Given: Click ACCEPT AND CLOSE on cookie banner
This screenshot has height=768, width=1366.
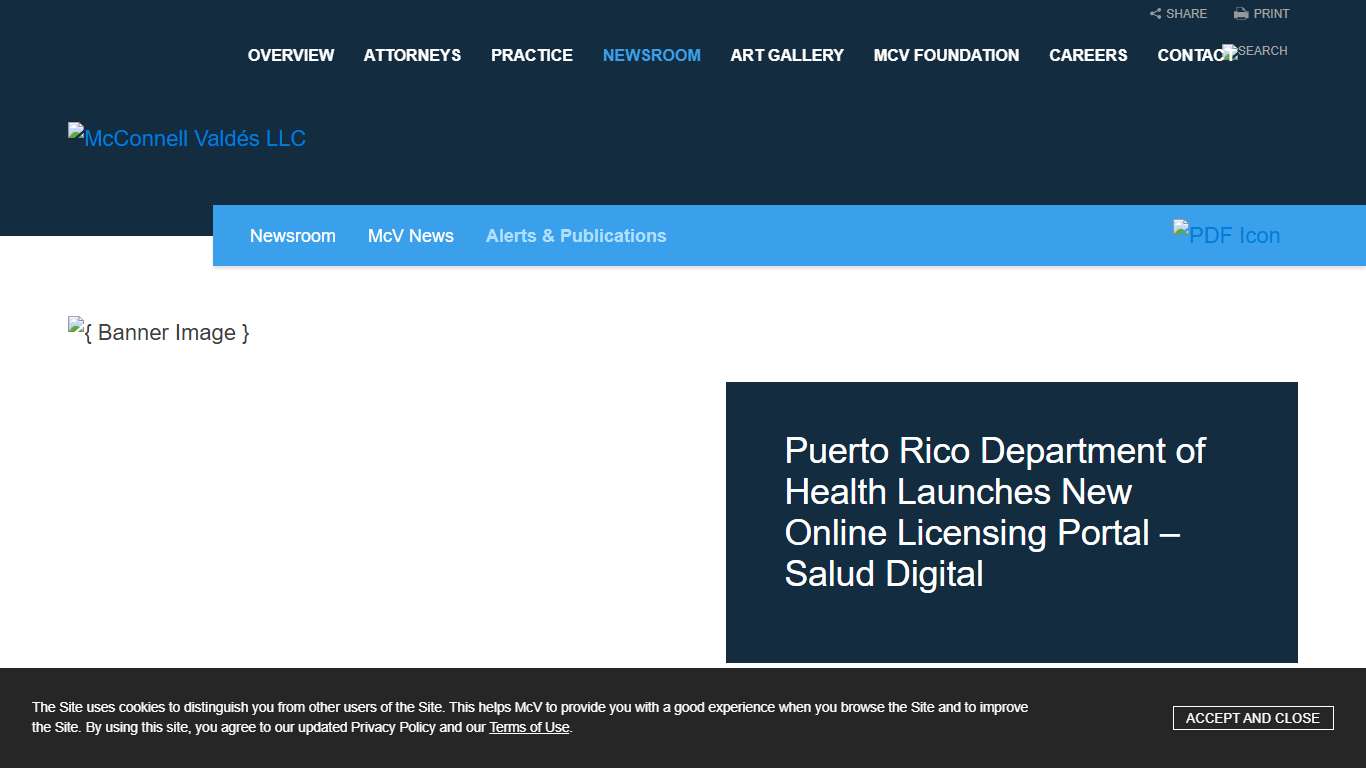Looking at the screenshot, I should [x=1253, y=717].
